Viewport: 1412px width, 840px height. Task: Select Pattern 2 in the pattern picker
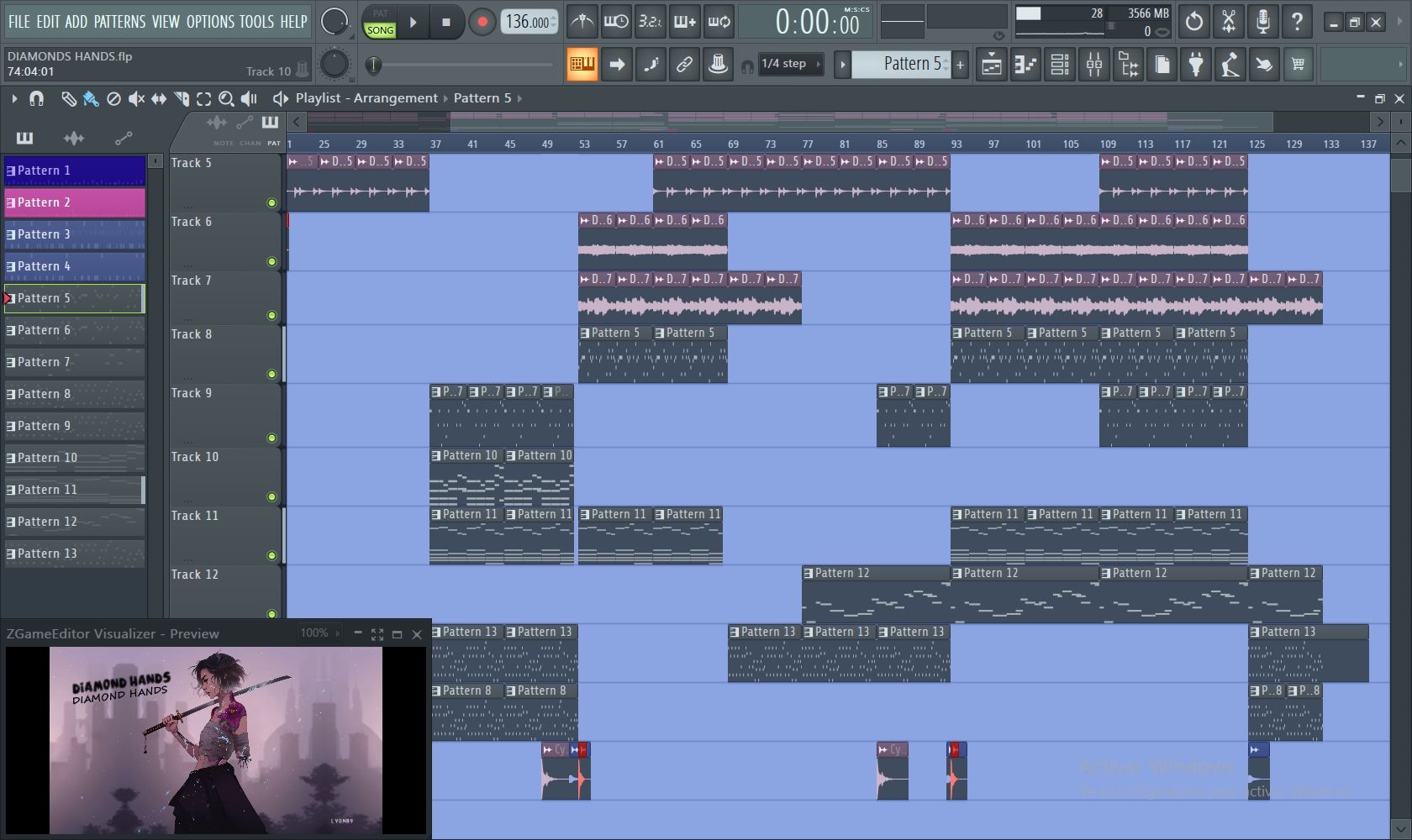75,202
